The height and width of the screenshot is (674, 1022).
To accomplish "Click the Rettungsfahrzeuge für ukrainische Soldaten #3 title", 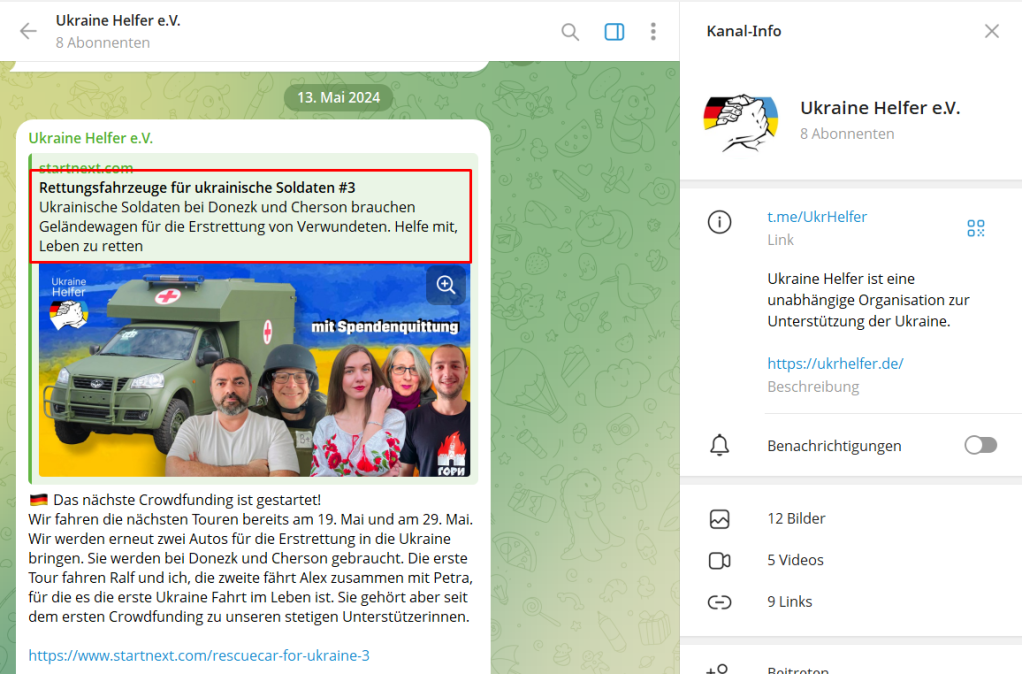I will coord(197,187).
